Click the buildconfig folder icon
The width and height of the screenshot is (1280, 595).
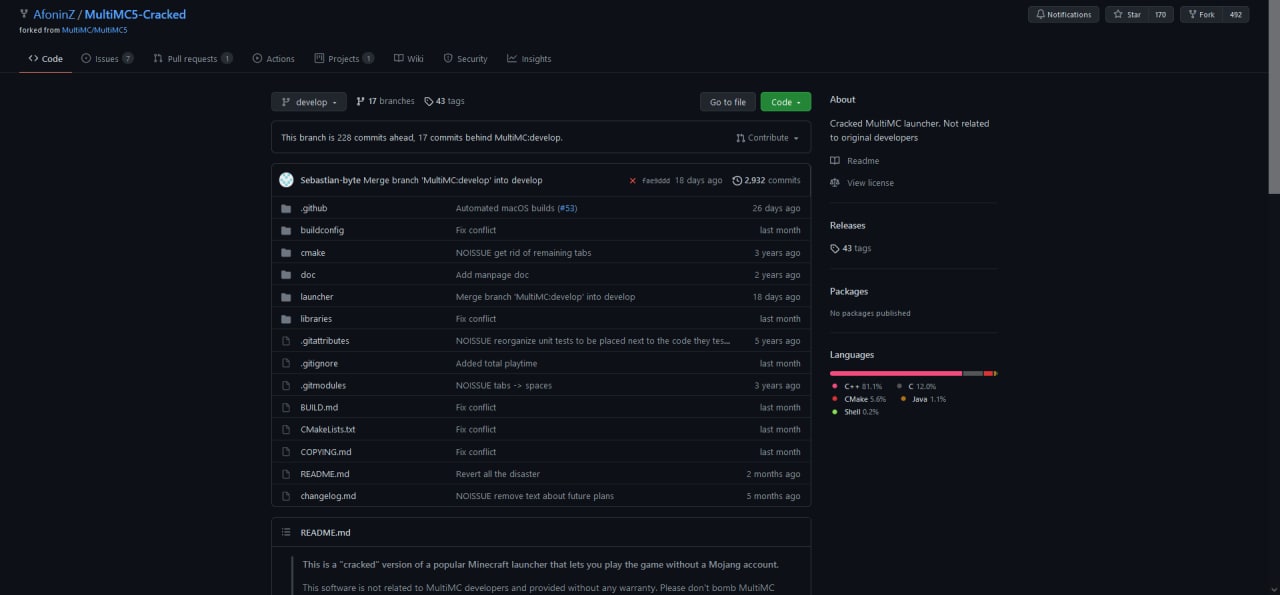tap(286, 230)
